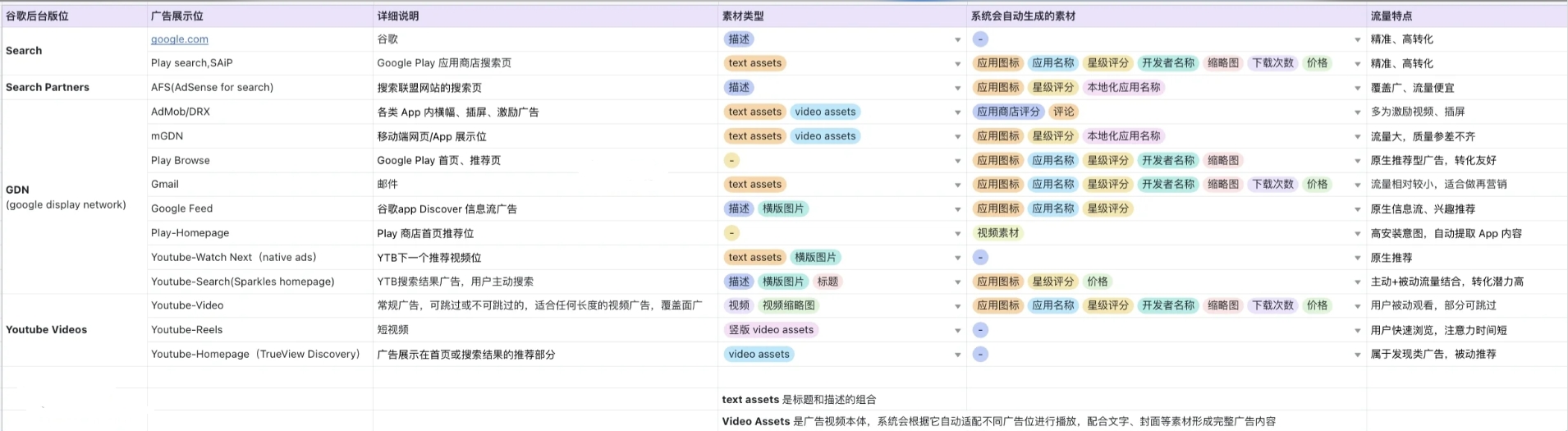1568x431 pixels.
Task: Select the 流量特点 column header
Action: click(x=1467, y=16)
